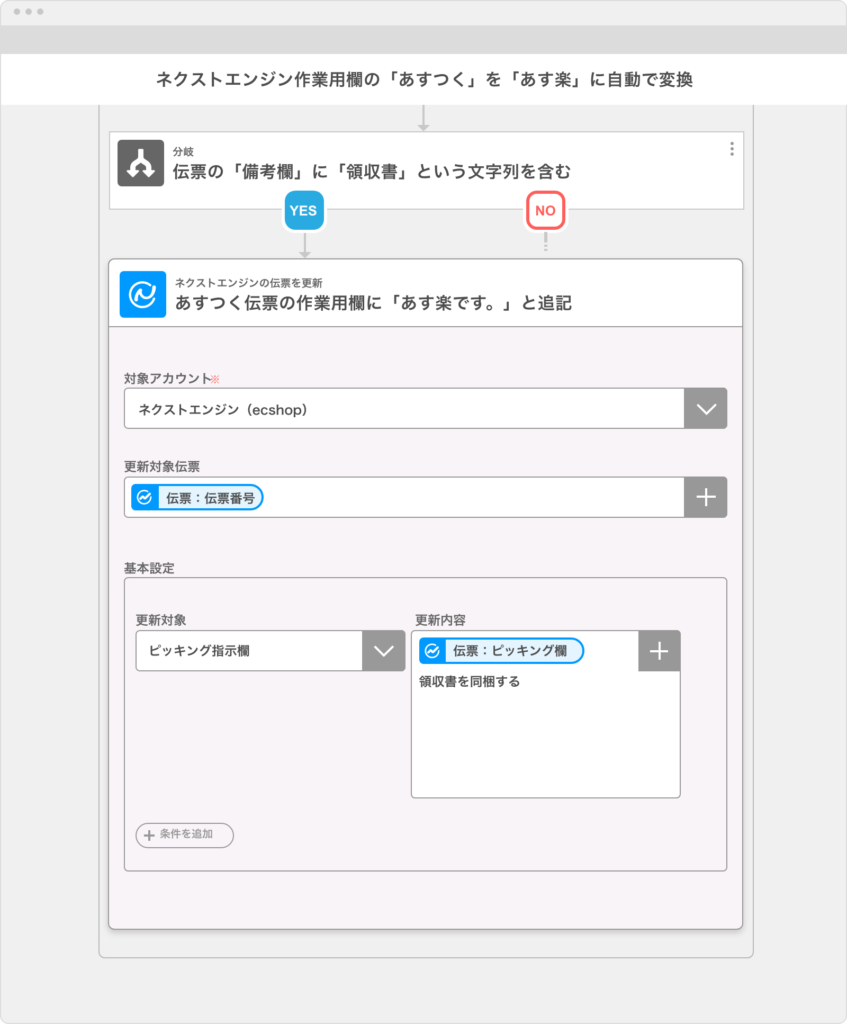The height and width of the screenshot is (1024, 847).
Task: Expand the 更新対象 ピッキング指示欄 dropdown arrow
Action: [x=383, y=650]
